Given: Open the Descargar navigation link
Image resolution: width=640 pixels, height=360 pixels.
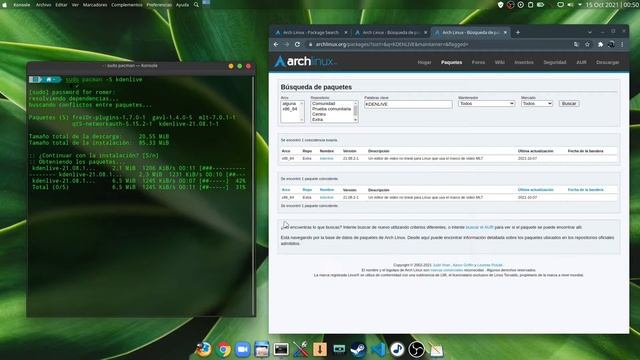Looking at the screenshot, I should tap(608, 62).
